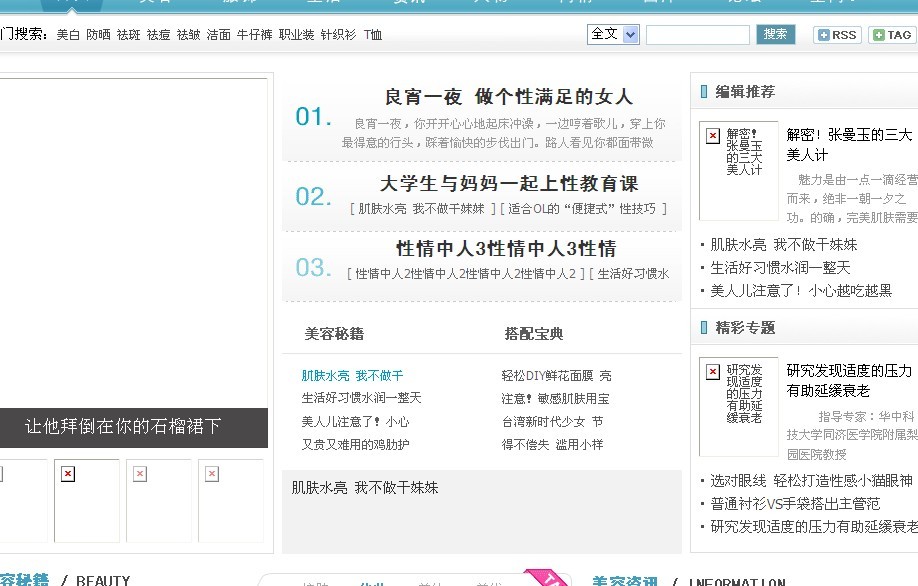Search hot keyword T恤
Image resolution: width=918 pixels, height=586 pixels.
[x=372, y=35]
